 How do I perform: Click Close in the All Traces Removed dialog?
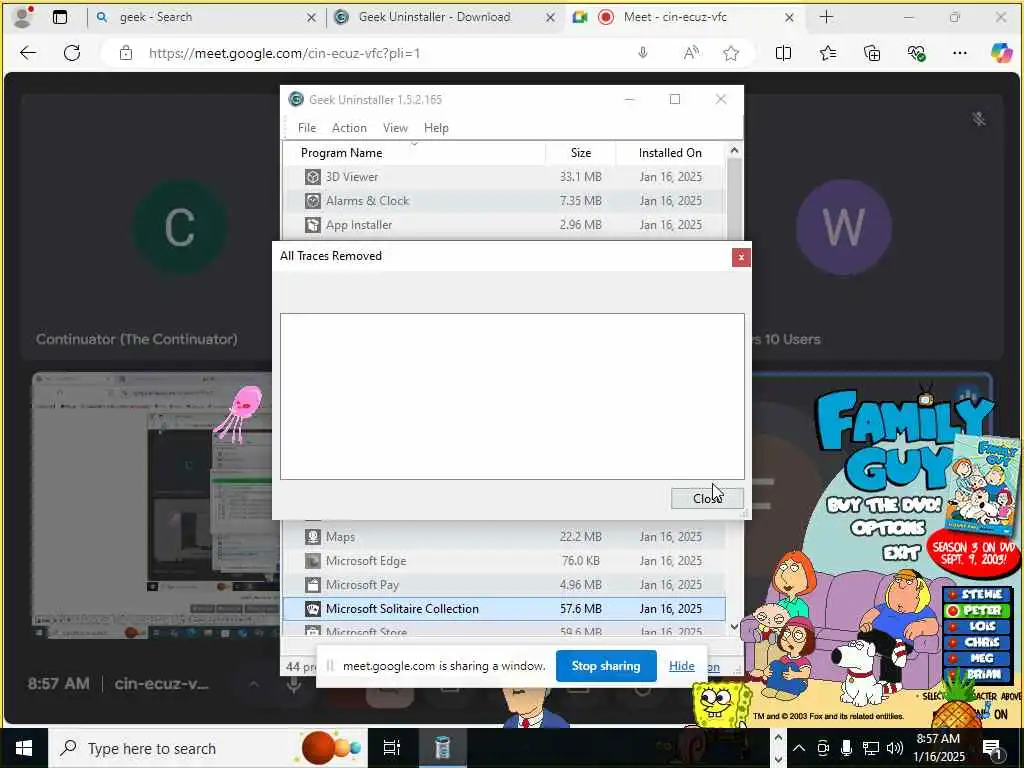click(x=707, y=498)
